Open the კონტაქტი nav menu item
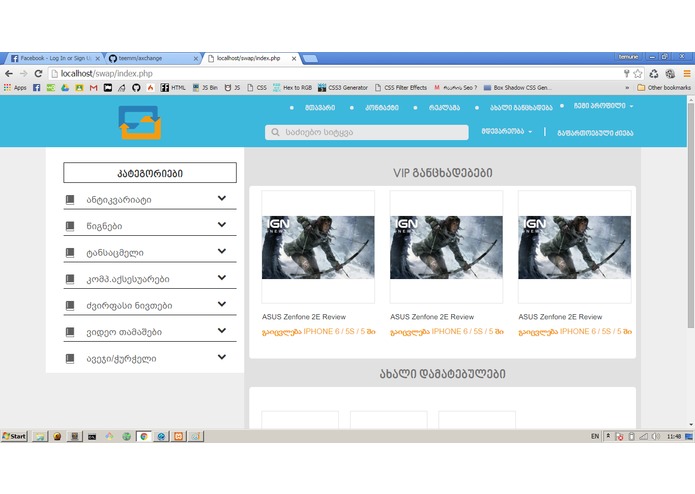This screenshot has height=494, width=695. (382, 107)
